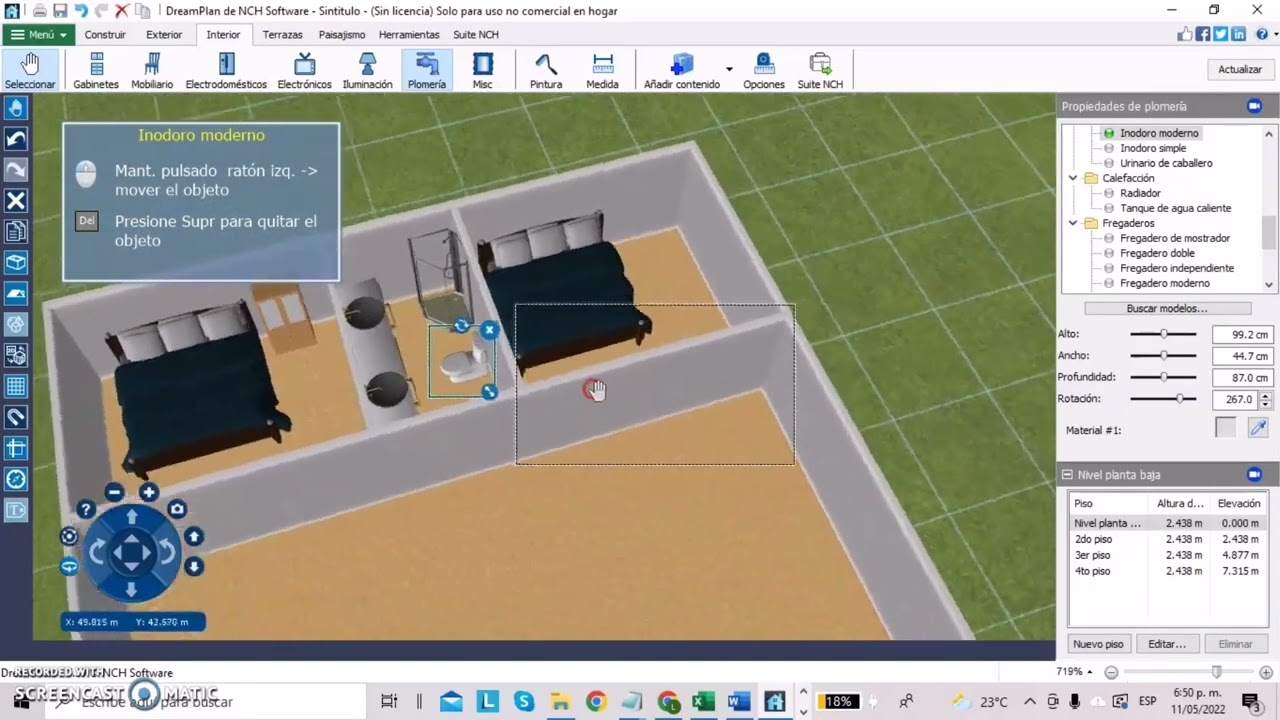
Task: Open the Misc objects tool
Action: point(483,71)
